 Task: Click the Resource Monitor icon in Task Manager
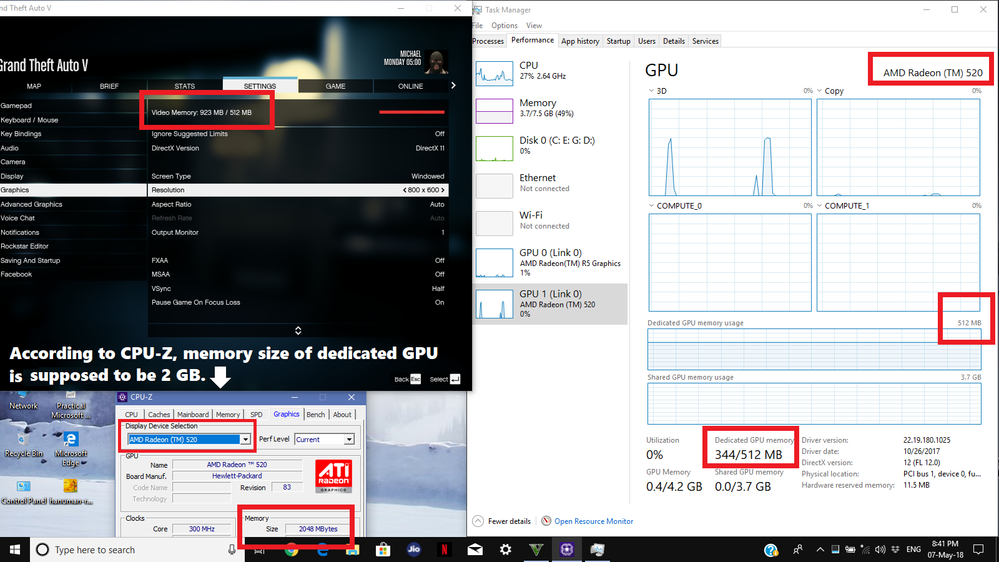point(546,521)
